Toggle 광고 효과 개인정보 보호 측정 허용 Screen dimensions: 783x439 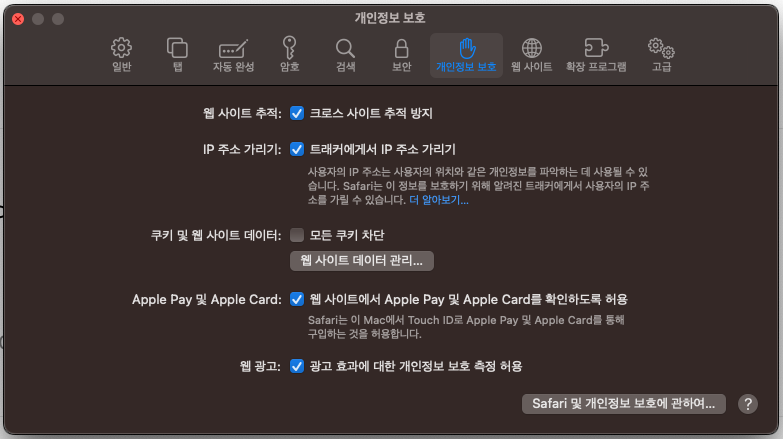click(297, 366)
